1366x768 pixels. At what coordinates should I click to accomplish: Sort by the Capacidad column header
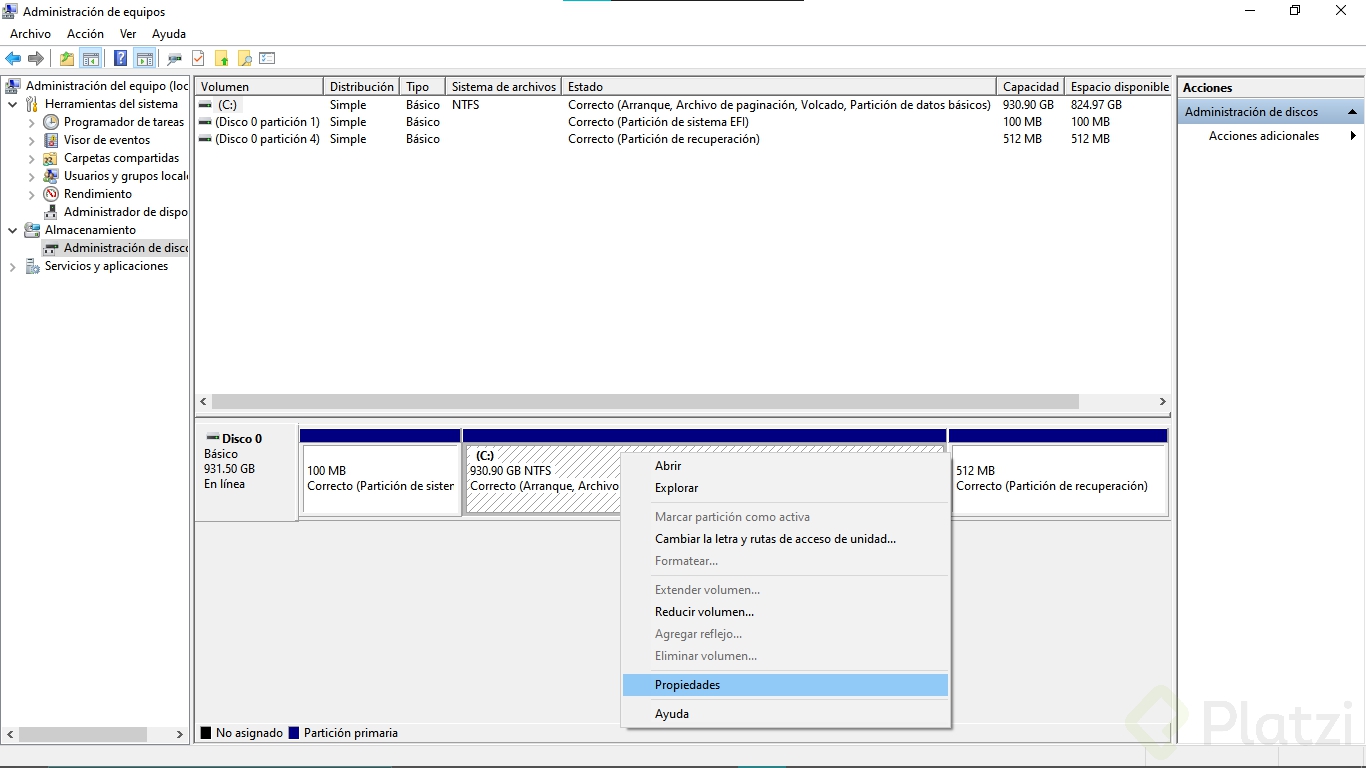click(x=1030, y=87)
